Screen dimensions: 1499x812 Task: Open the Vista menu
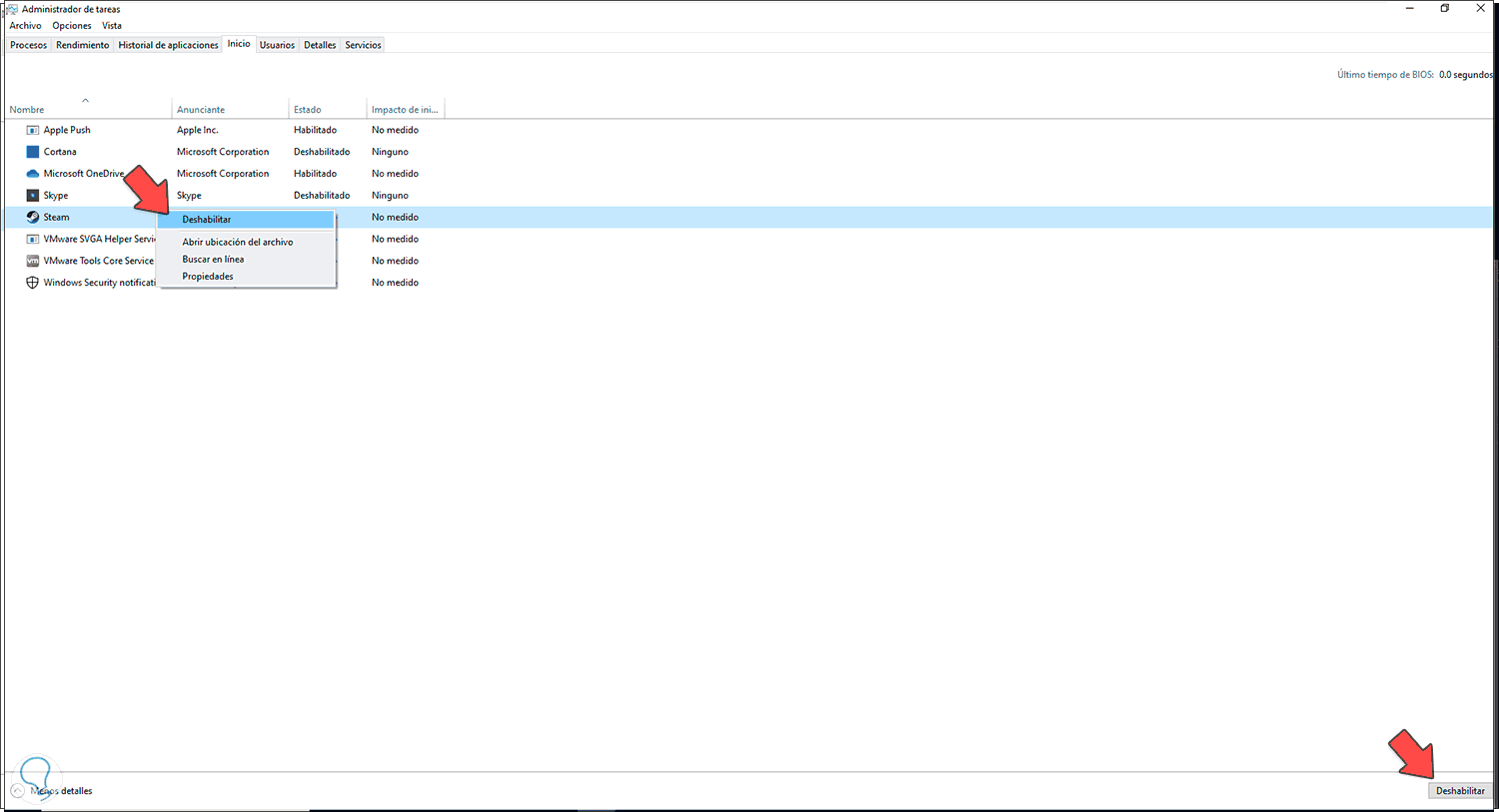tap(112, 26)
